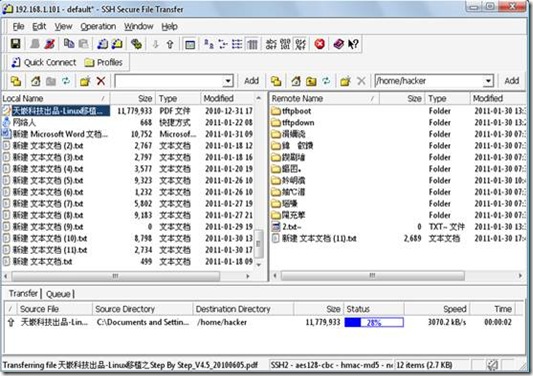Click the Download arrow icon
The image size is (533, 376).
click(x=156, y=44)
